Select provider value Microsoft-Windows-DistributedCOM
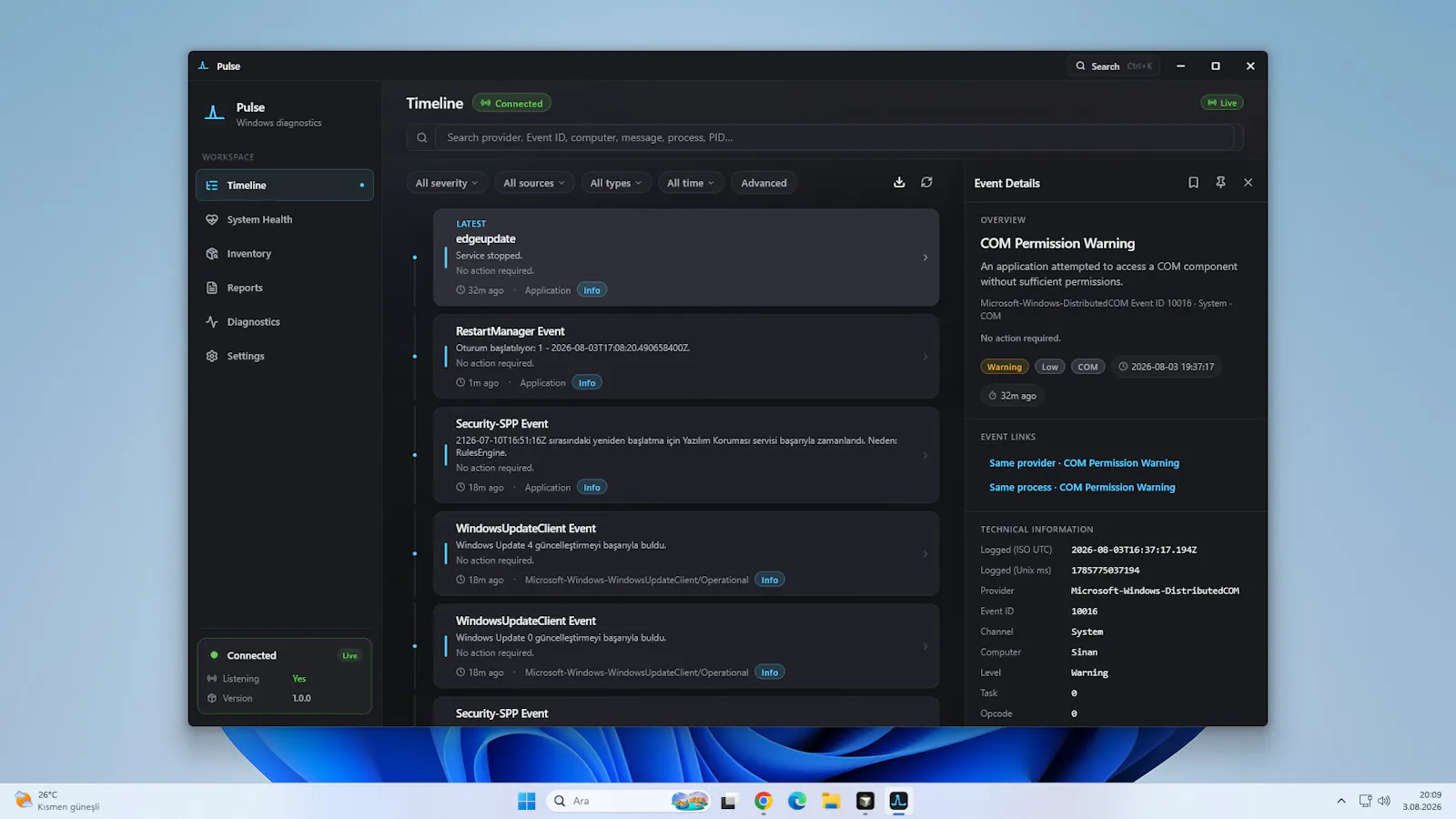 coord(1155,591)
